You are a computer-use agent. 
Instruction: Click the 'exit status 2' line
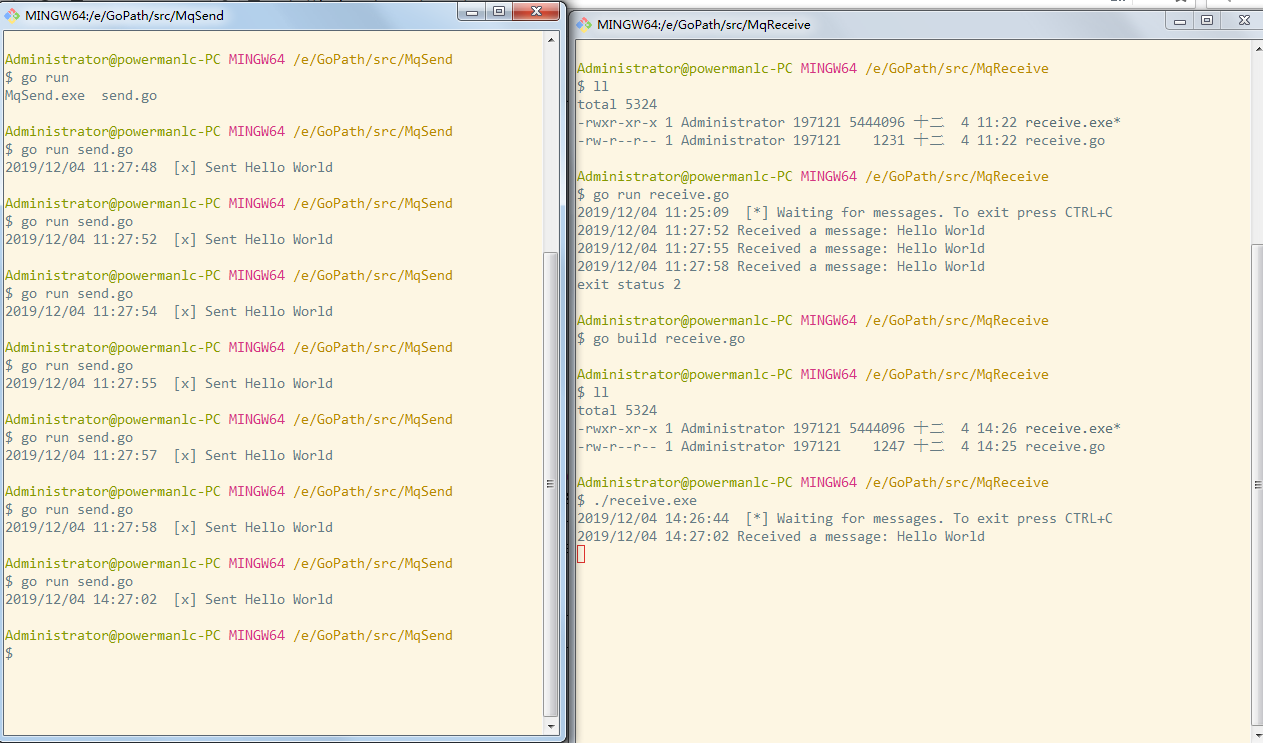tap(629, 284)
